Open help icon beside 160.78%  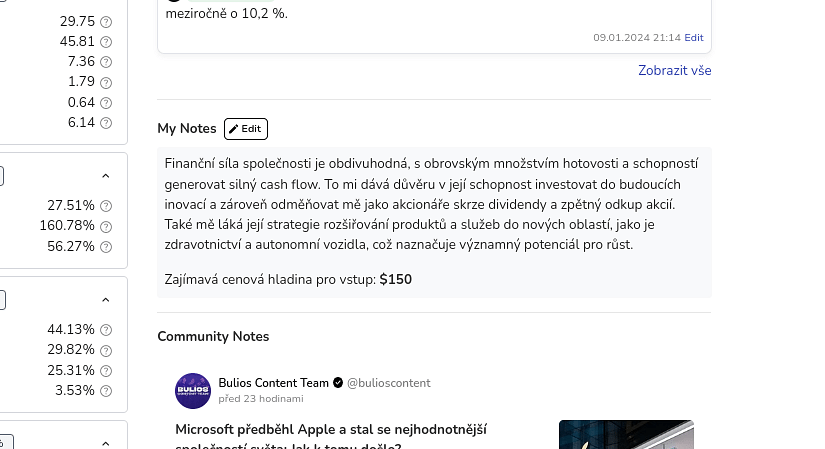pyautogui.click(x=106, y=226)
